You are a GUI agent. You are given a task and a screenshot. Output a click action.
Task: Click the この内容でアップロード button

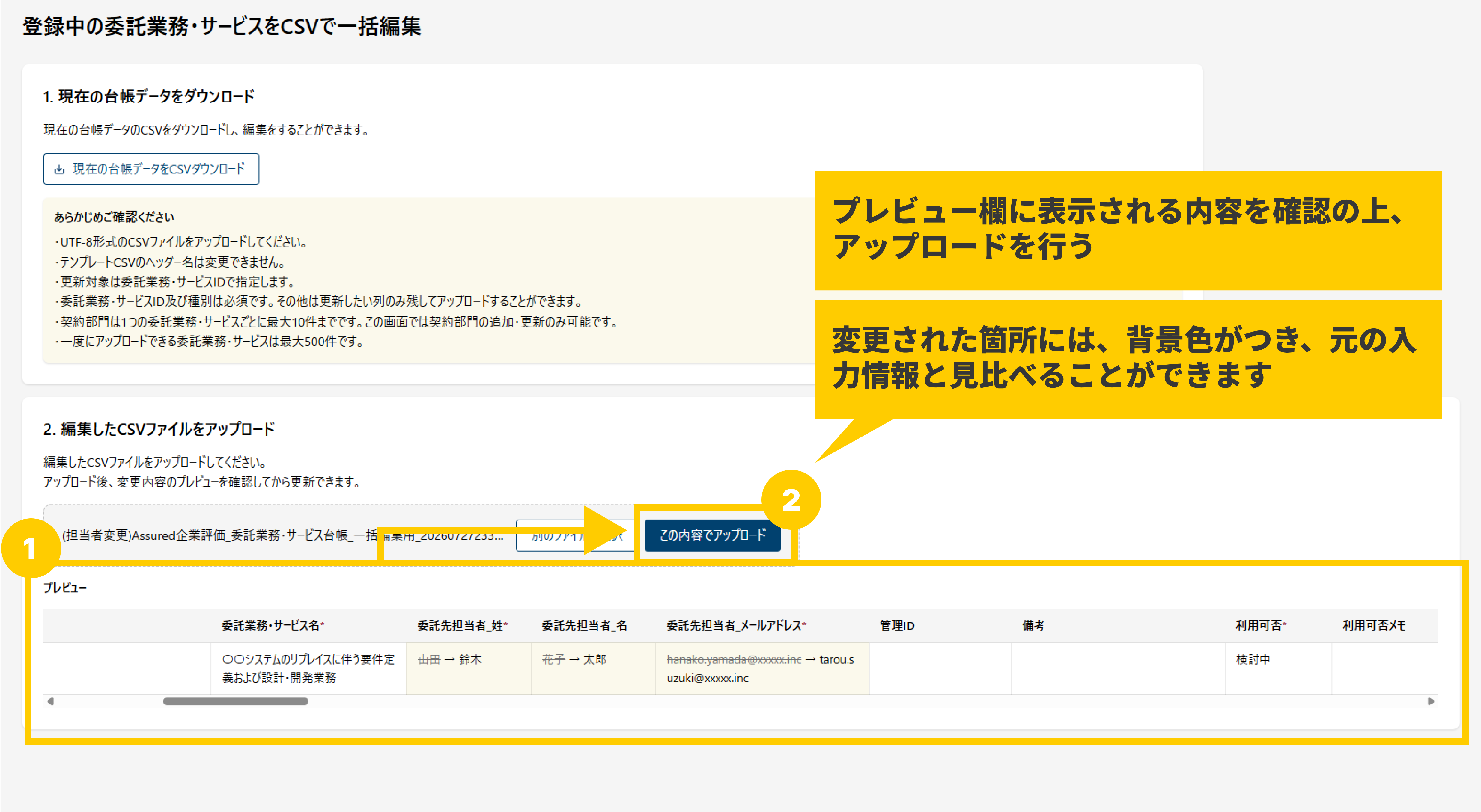click(x=712, y=535)
